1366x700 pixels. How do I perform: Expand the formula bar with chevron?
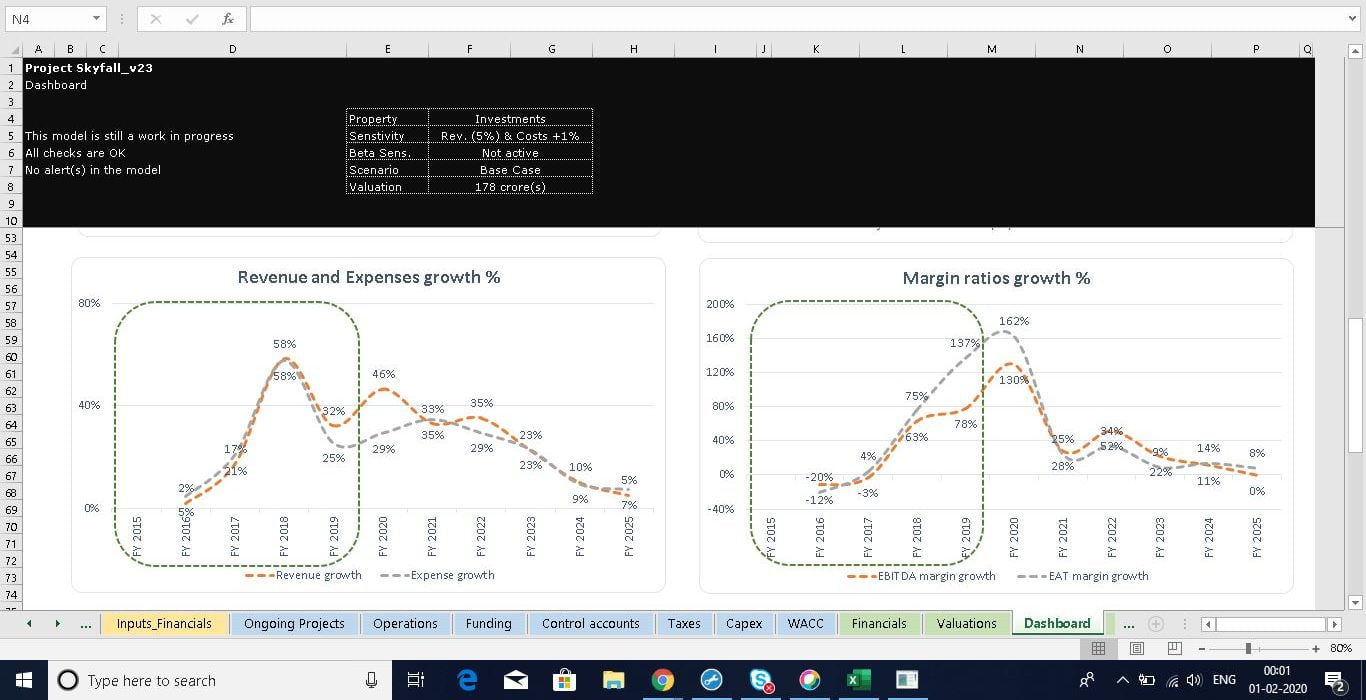point(1352,19)
